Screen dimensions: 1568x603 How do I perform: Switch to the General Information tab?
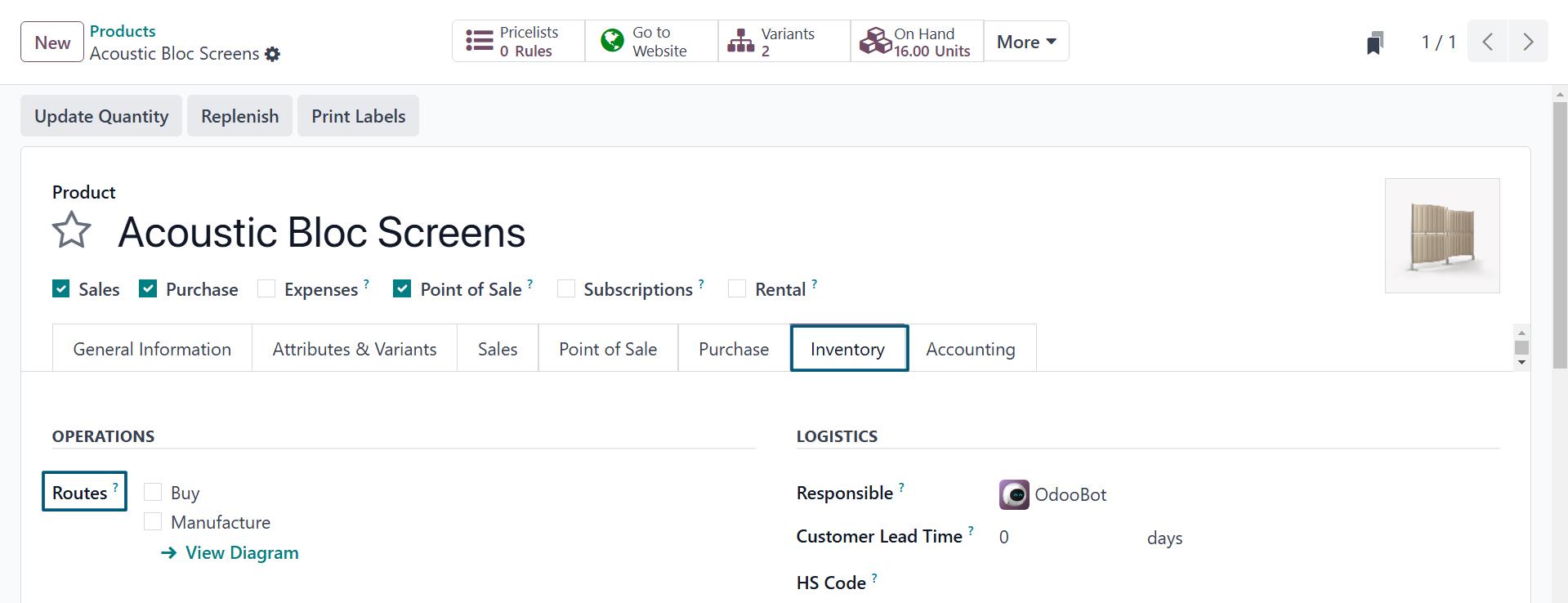coord(152,349)
